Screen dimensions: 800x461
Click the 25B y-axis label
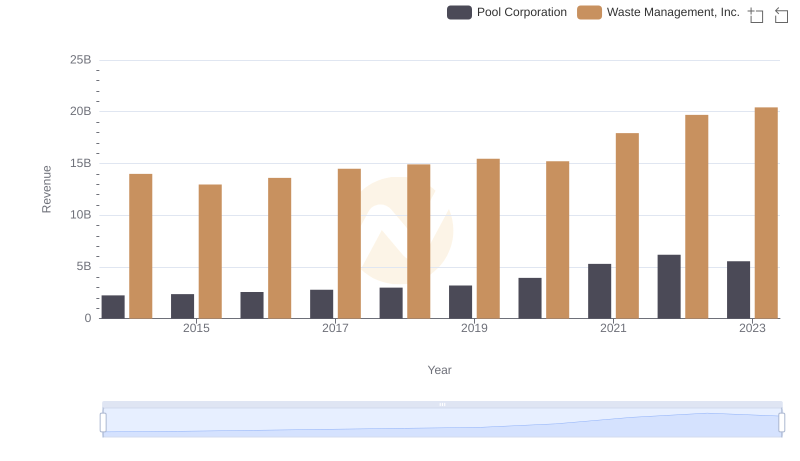pyautogui.click(x=81, y=60)
